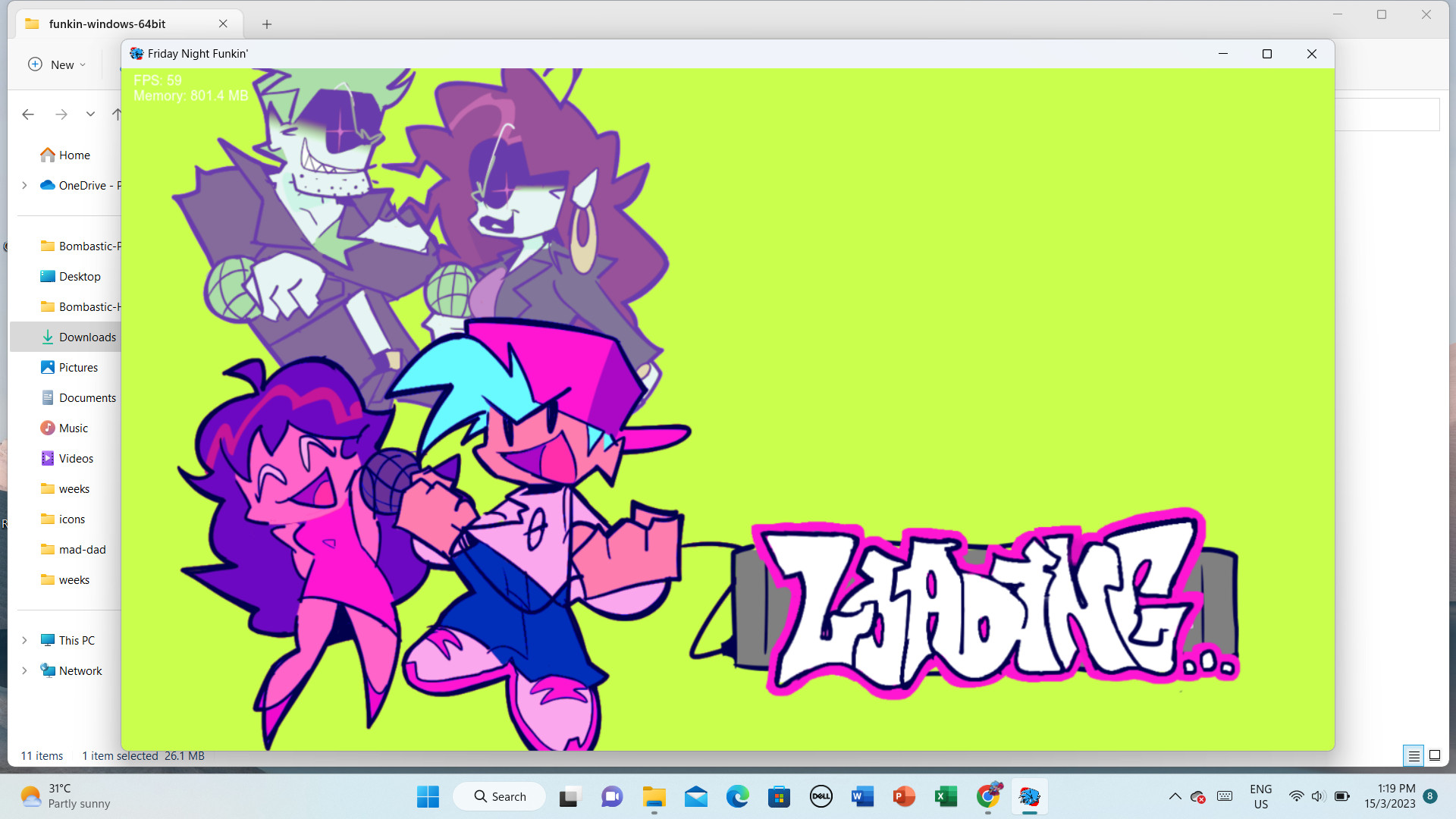Open the Music folder
The height and width of the screenshot is (819, 1456).
[x=64, y=428]
